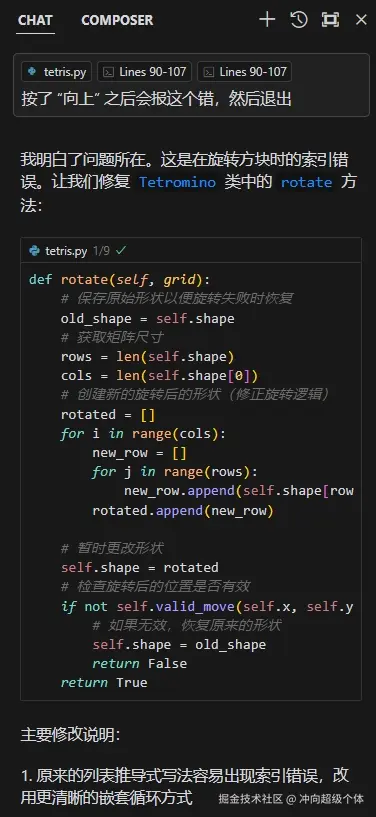Screen dimensions: 376x817
Task: Click the Tetromino class link
Action: click(177, 183)
